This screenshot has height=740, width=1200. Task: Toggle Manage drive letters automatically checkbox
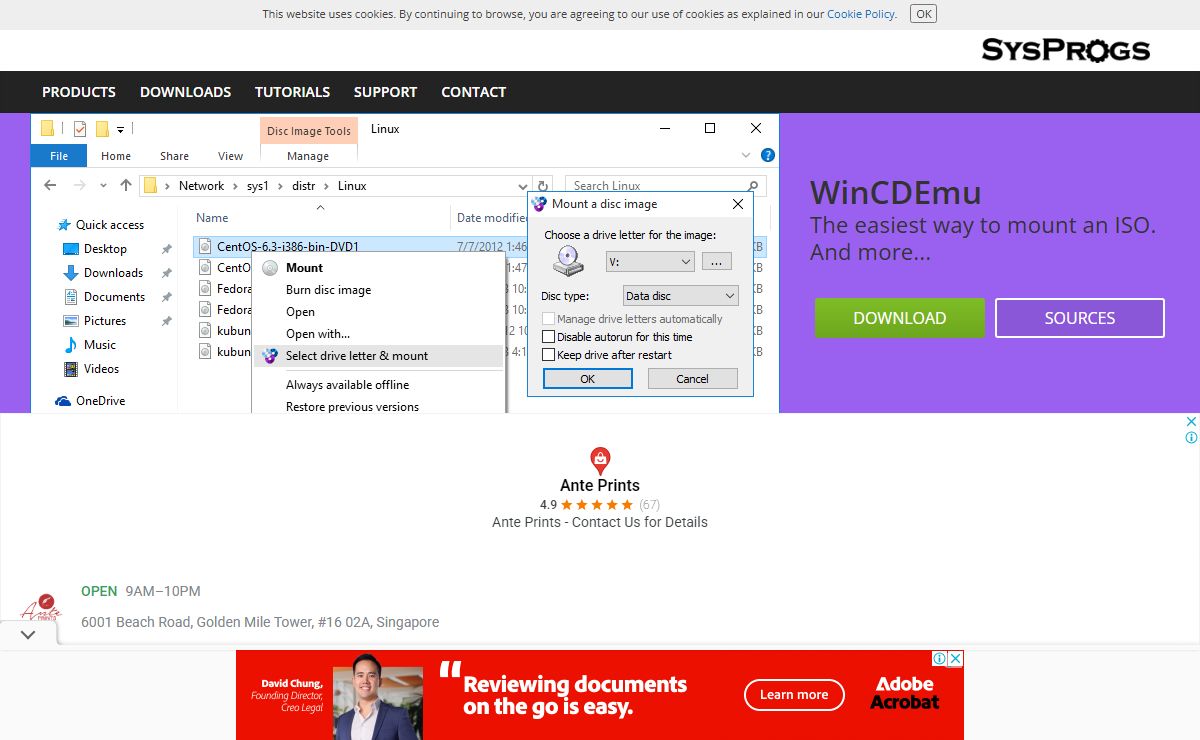coord(548,319)
